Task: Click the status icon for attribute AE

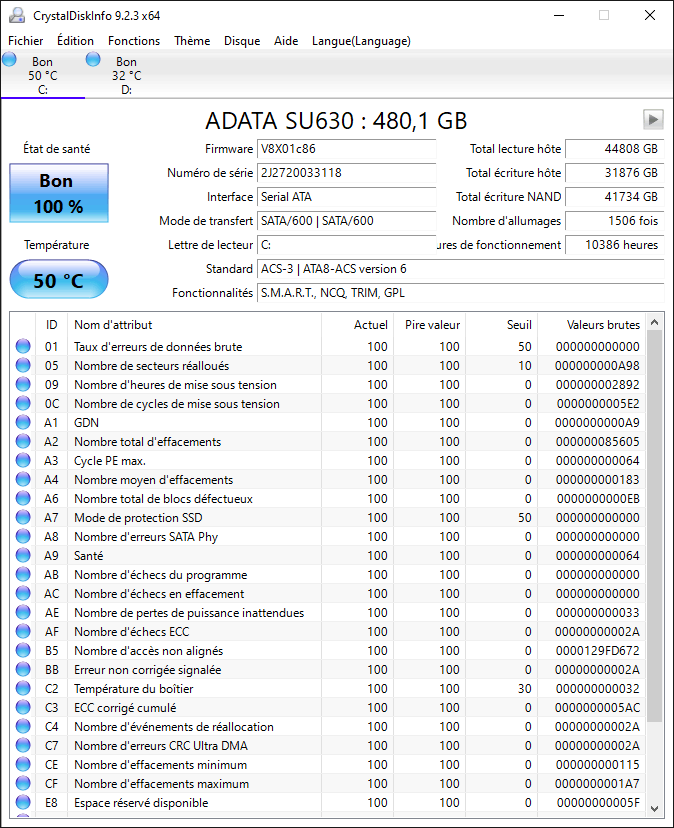Action: pyautogui.click(x=23, y=612)
